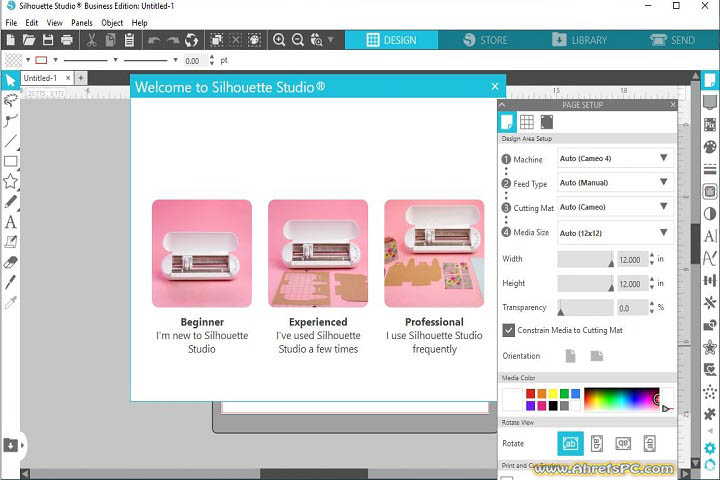Open the registration marks tab in Page Setup
The height and width of the screenshot is (480, 720).
click(x=546, y=122)
